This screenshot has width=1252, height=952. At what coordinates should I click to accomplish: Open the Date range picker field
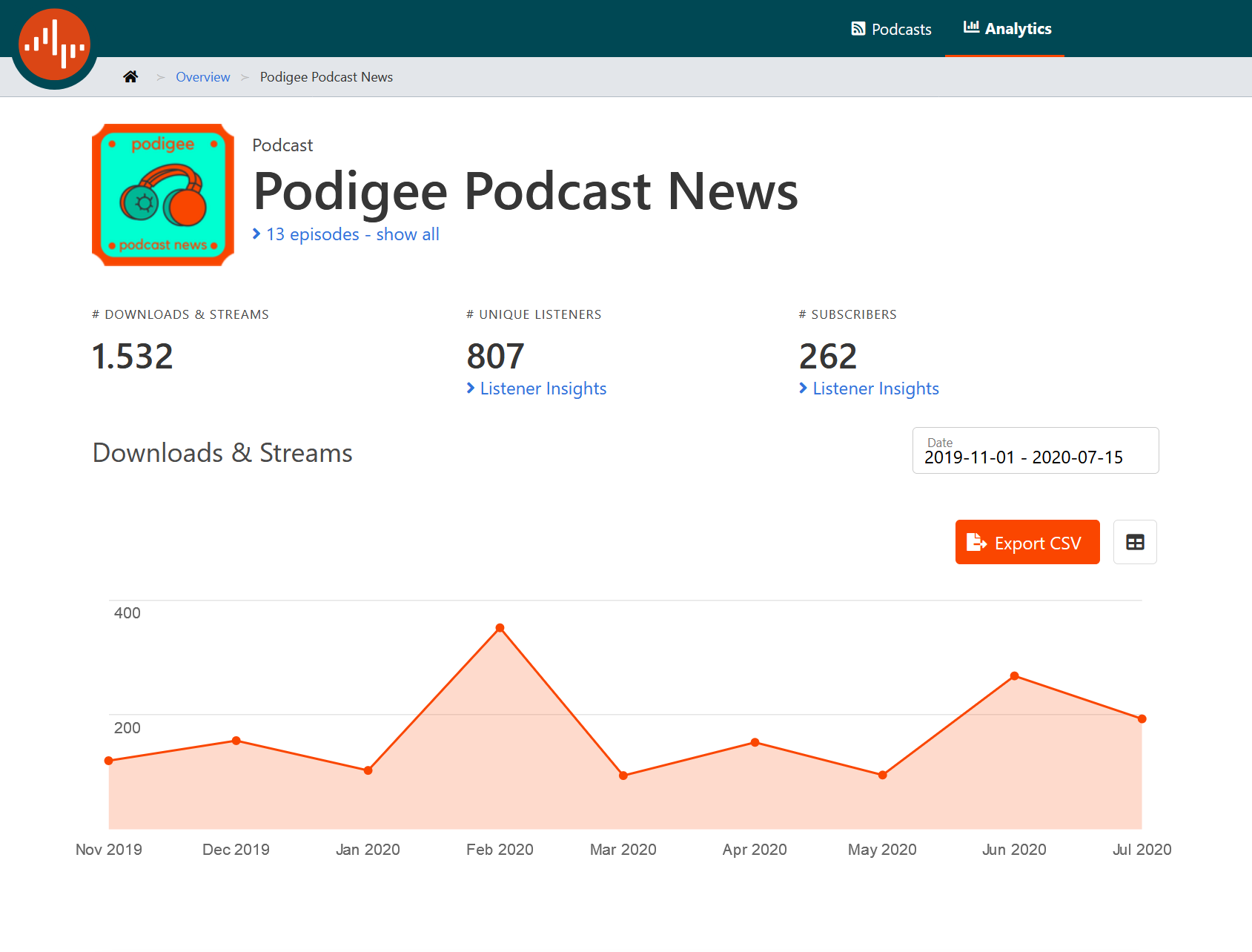coord(1036,450)
